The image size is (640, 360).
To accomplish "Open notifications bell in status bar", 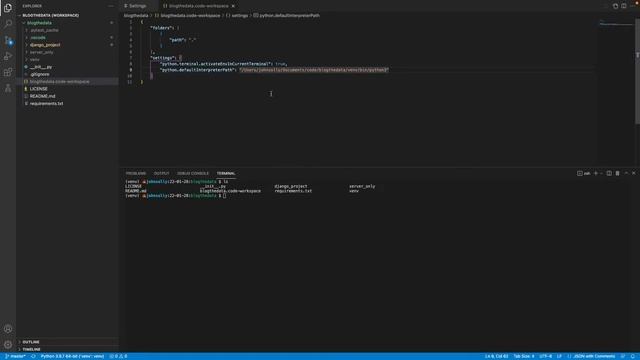I will pyautogui.click(x=633, y=356).
